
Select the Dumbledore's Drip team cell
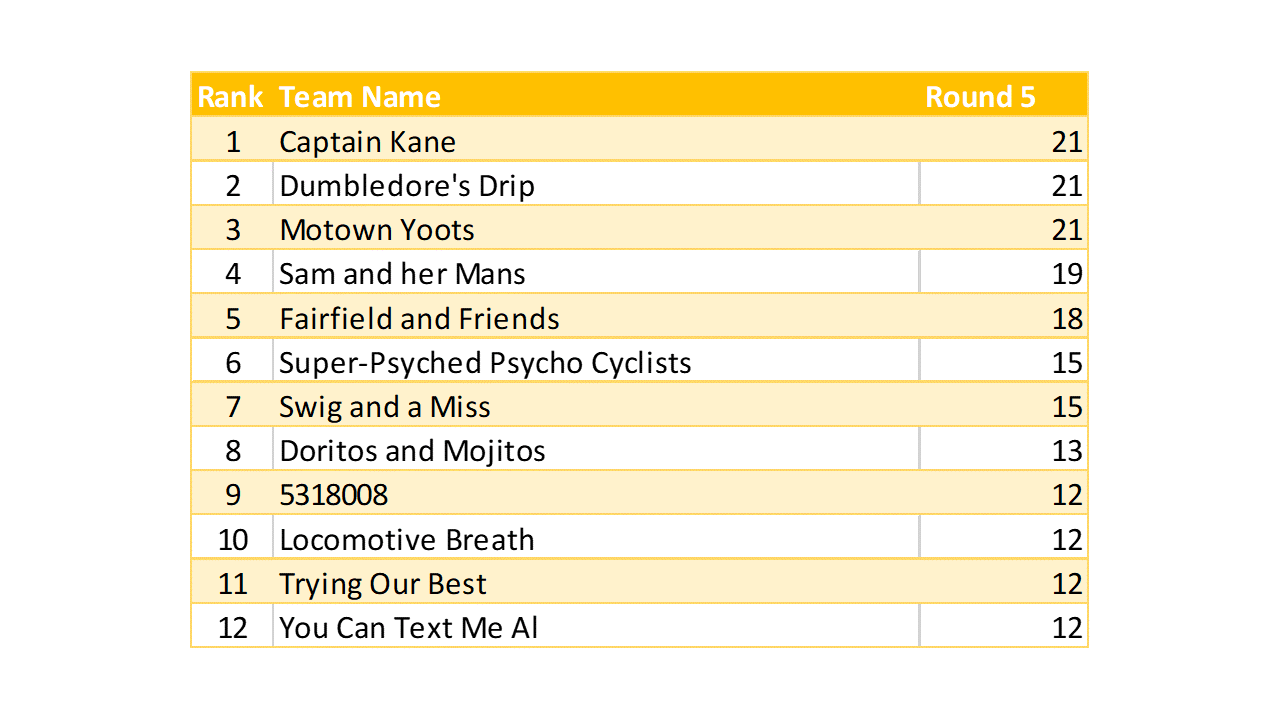tap(407, 186)
